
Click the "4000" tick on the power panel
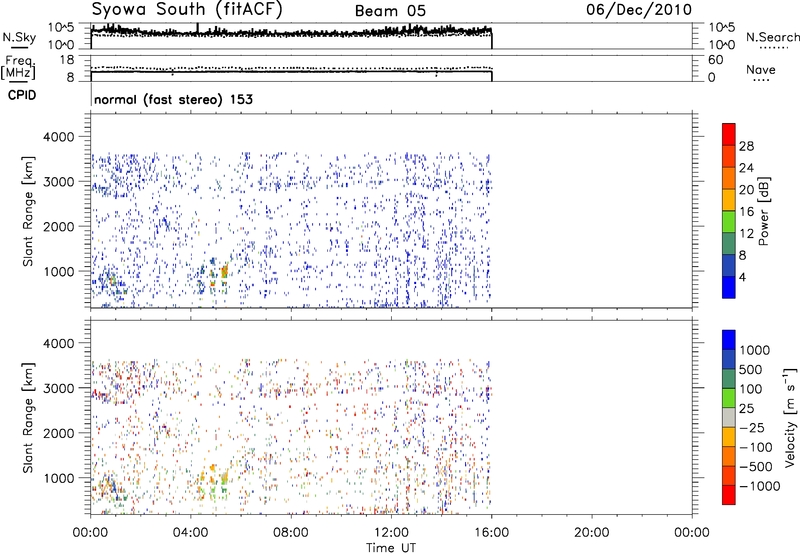(59, 137)
